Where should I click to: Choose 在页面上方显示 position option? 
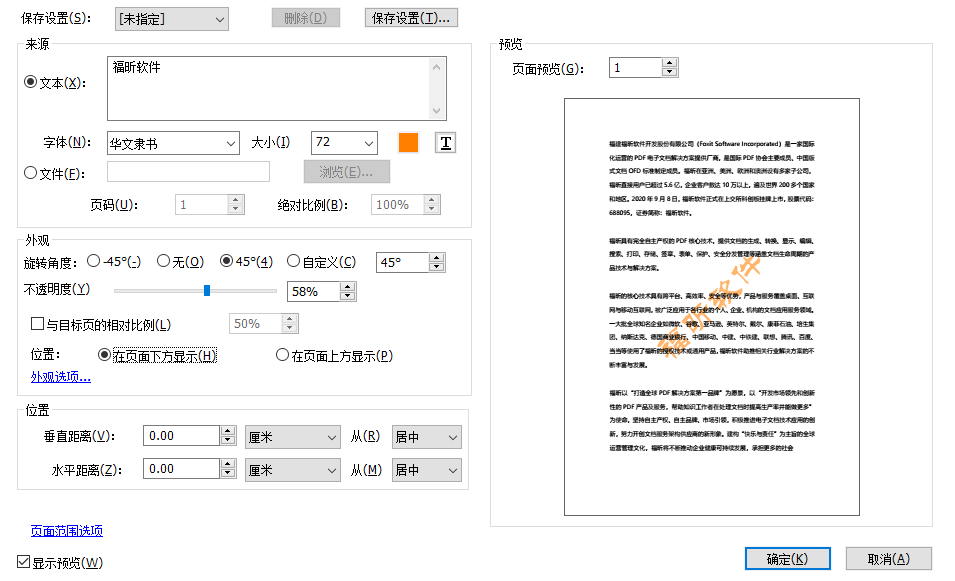(283, 355)
